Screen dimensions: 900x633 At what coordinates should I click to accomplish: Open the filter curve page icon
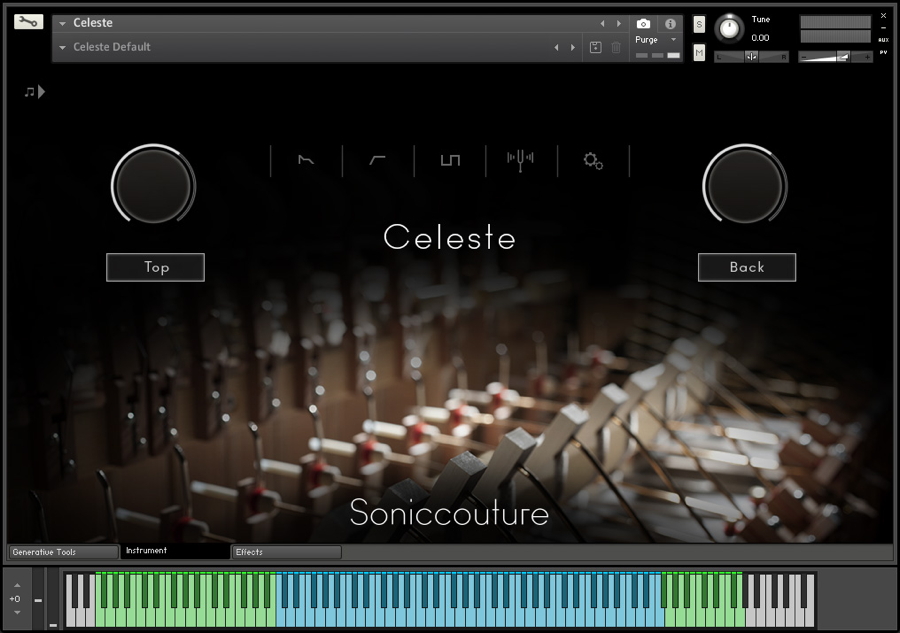[377, 160]
